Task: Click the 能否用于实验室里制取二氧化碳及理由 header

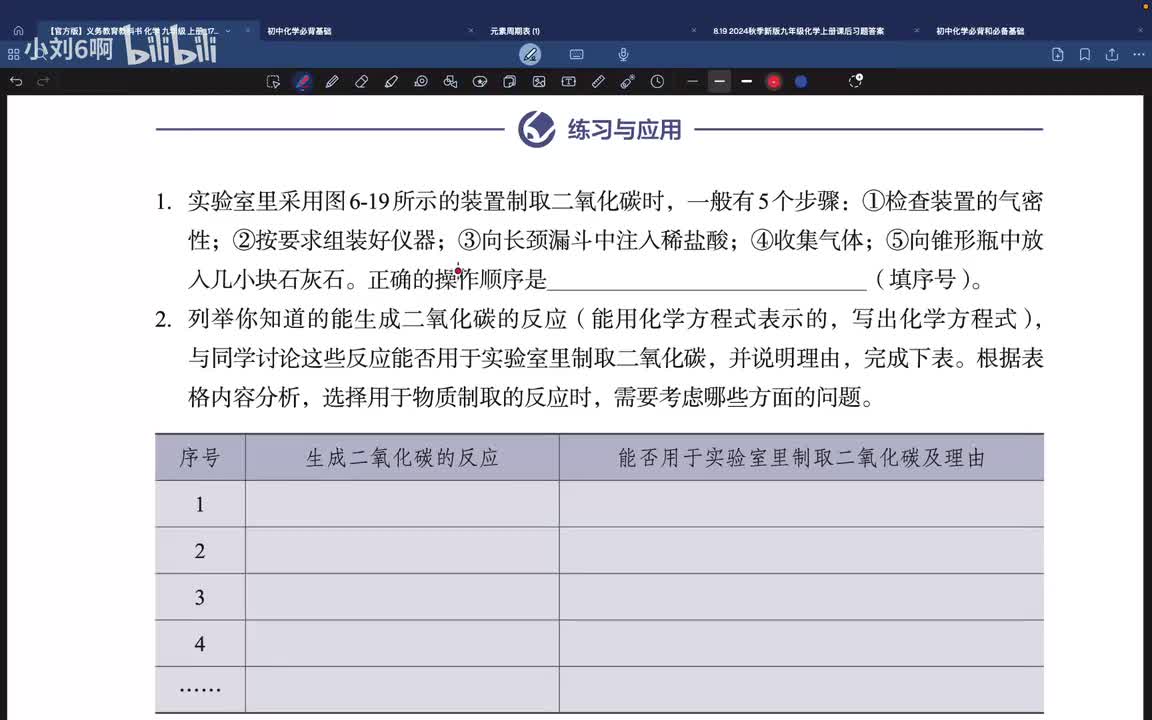Action: coord(802,458)
